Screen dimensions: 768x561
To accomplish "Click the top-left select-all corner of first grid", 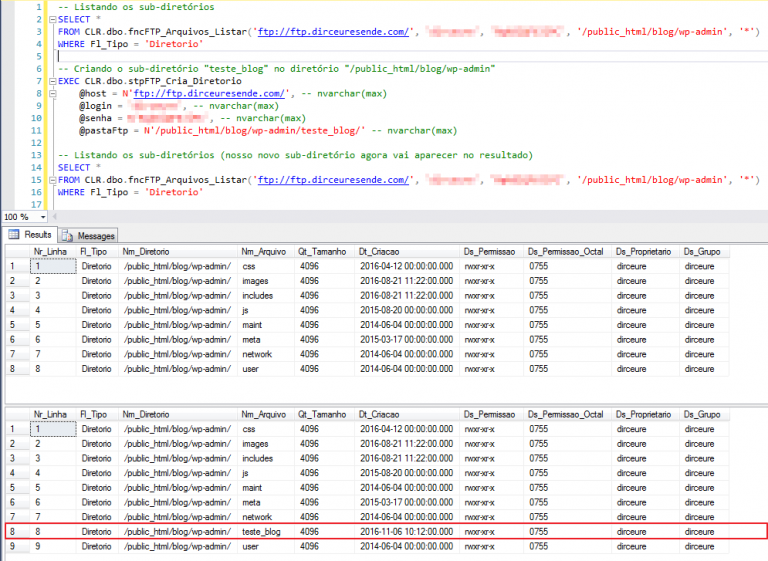I will click(x=15, y=251).
